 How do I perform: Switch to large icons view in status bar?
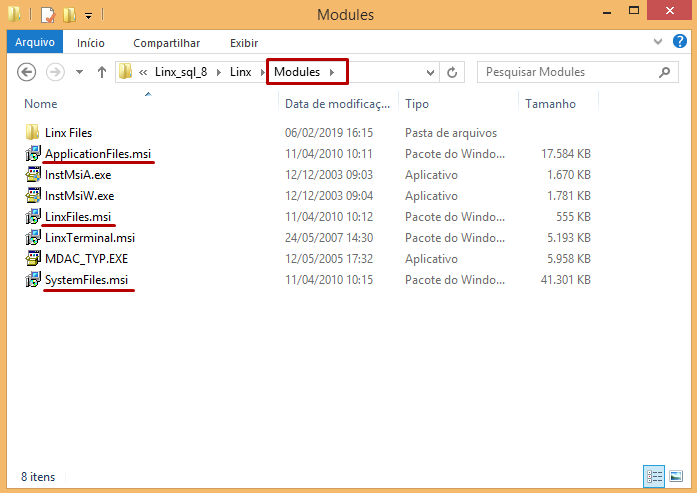676,476
